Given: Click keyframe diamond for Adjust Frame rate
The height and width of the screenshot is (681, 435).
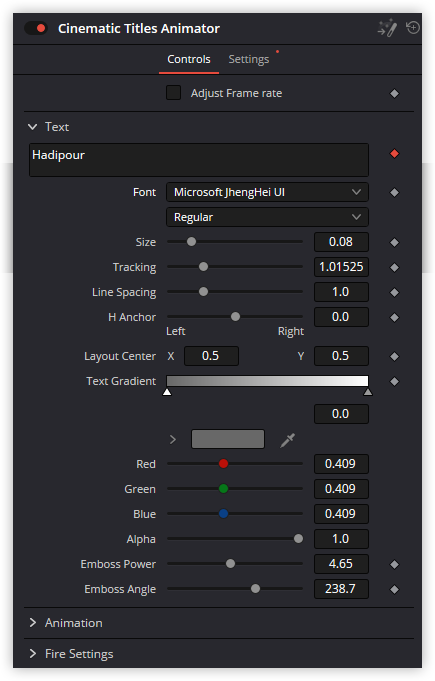Looking at the screenshot, I should coord(394,93).
